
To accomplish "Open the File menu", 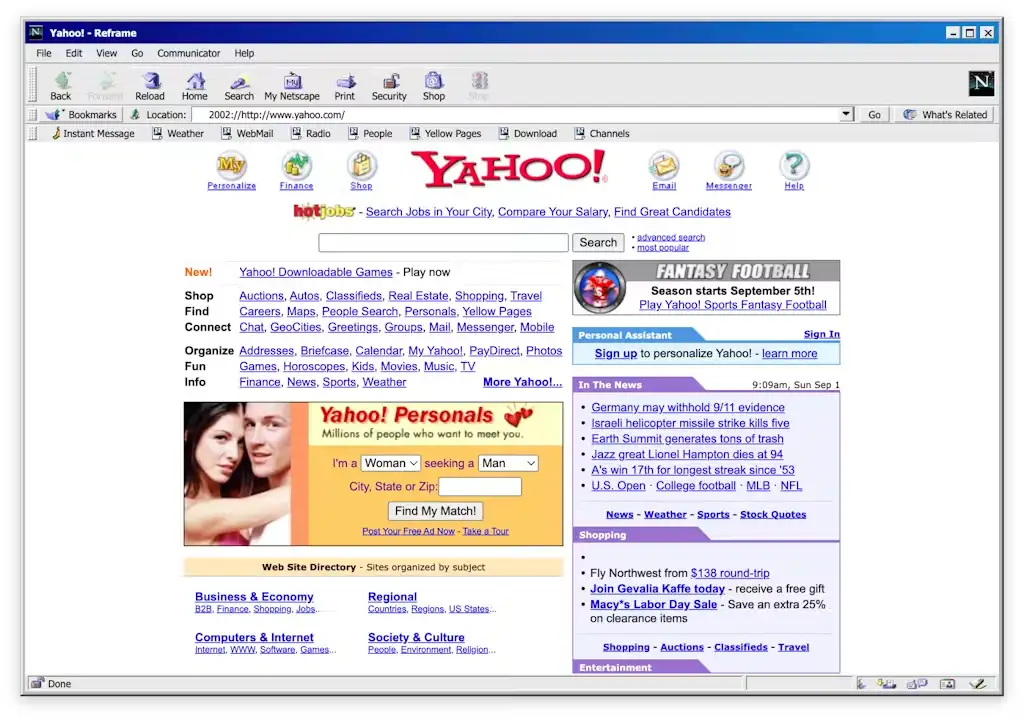I will (x=44, y=53).
